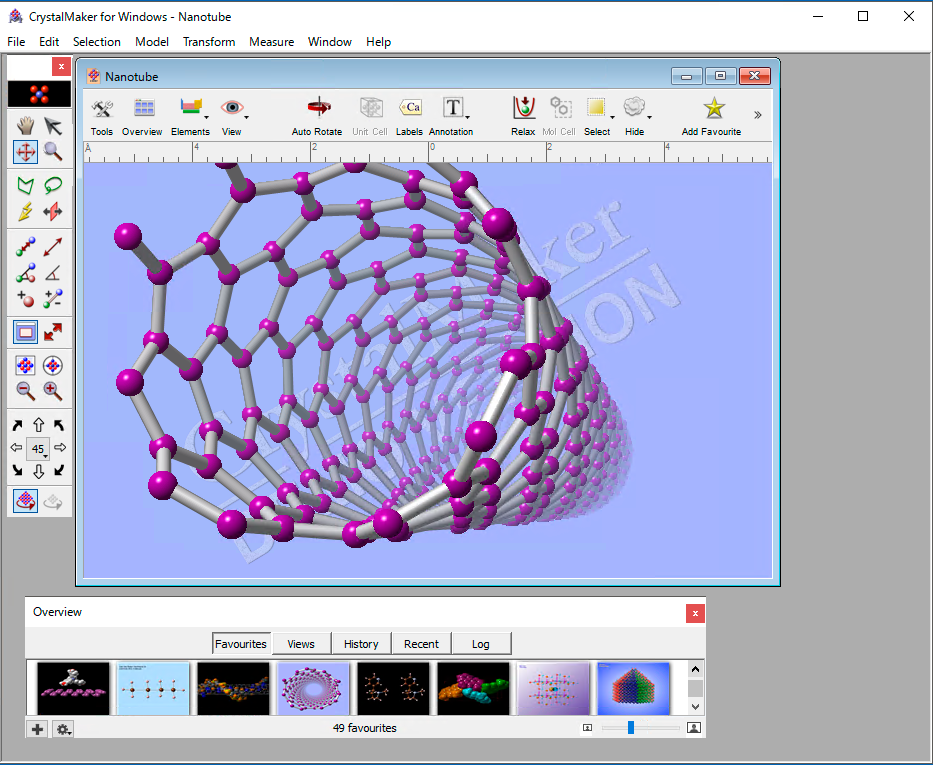Image resolution: width=933 pixels, height=765 pixels.
Task: Switch to the Favourites tab
Action: (x=241, y=644)
